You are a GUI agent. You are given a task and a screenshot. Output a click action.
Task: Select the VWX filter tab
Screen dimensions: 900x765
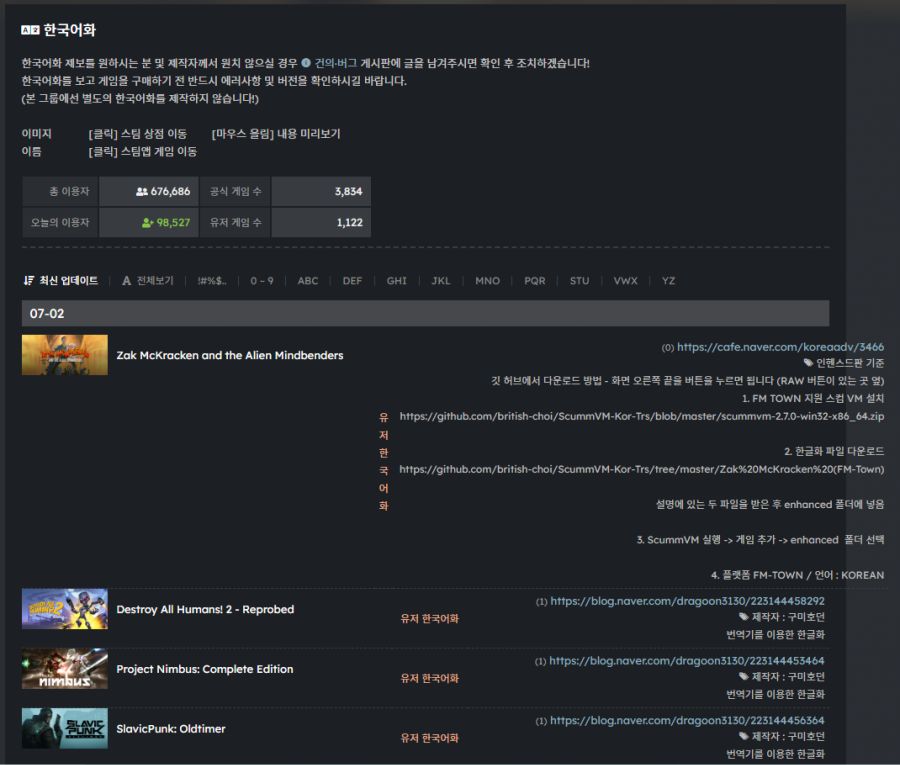coord(625,281)
